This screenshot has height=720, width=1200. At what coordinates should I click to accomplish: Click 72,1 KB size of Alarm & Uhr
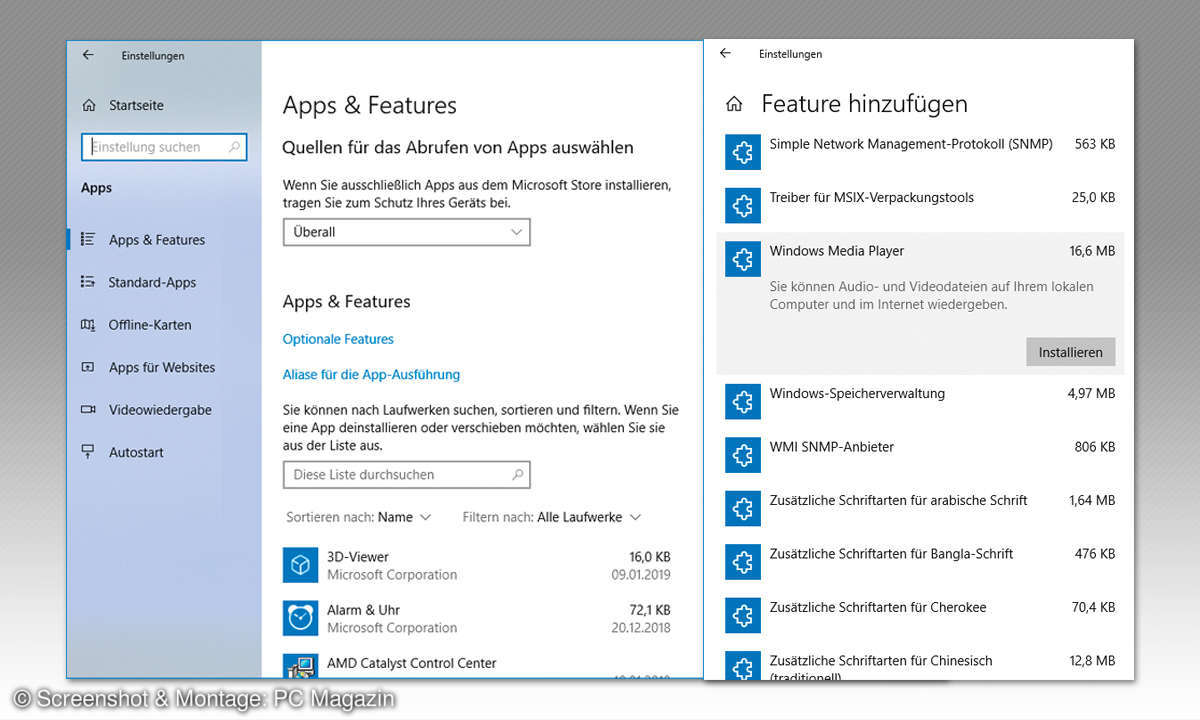click(x=650, y=610)
